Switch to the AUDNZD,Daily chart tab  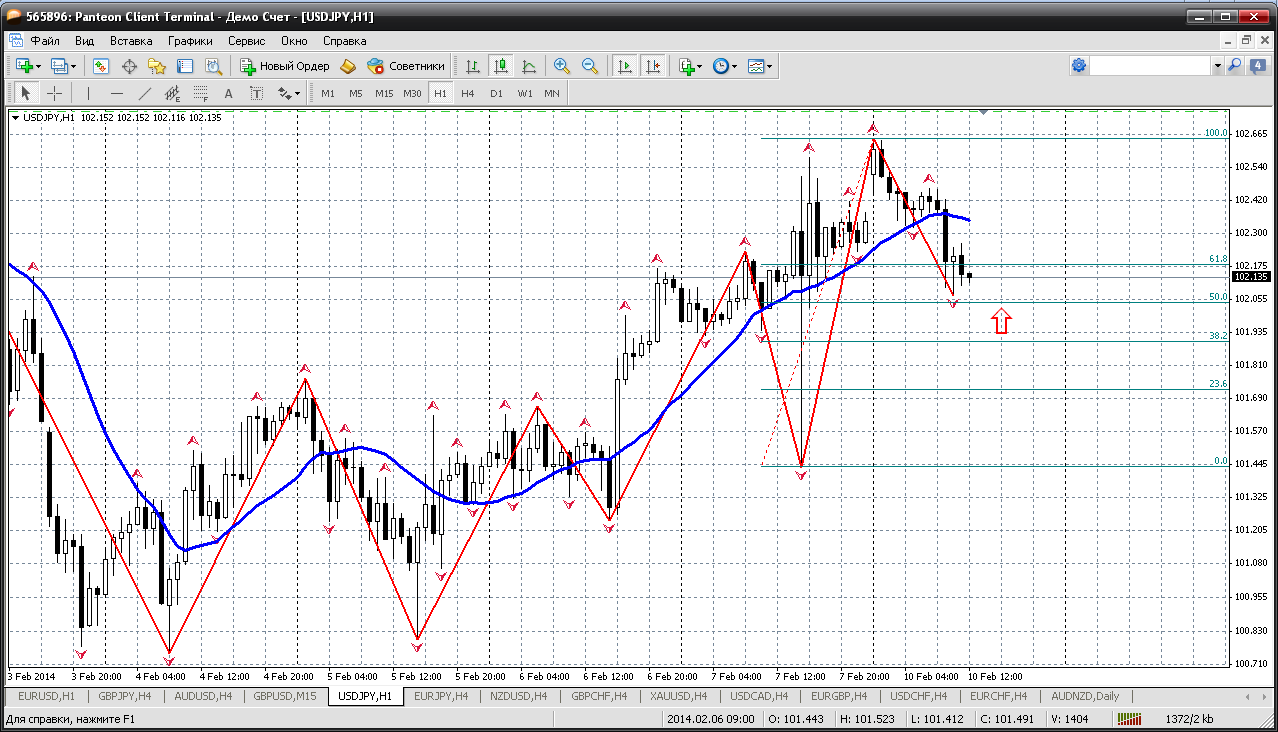coord(1085,696)
